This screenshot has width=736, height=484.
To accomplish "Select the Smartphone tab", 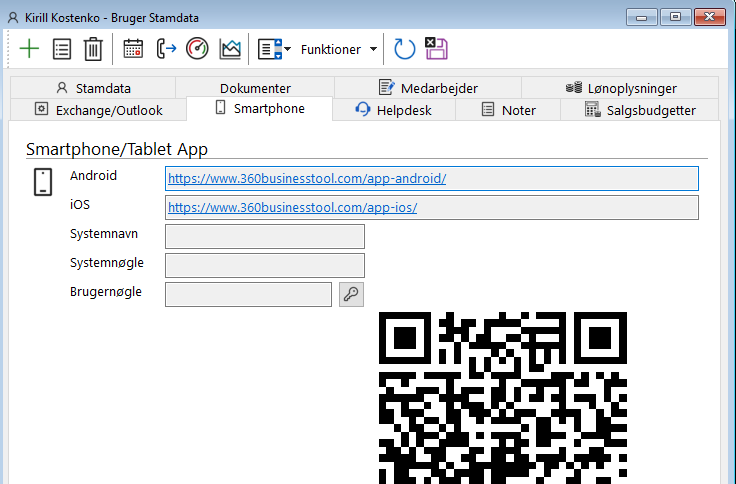I will pyautogui.click(x=260, y=108).
